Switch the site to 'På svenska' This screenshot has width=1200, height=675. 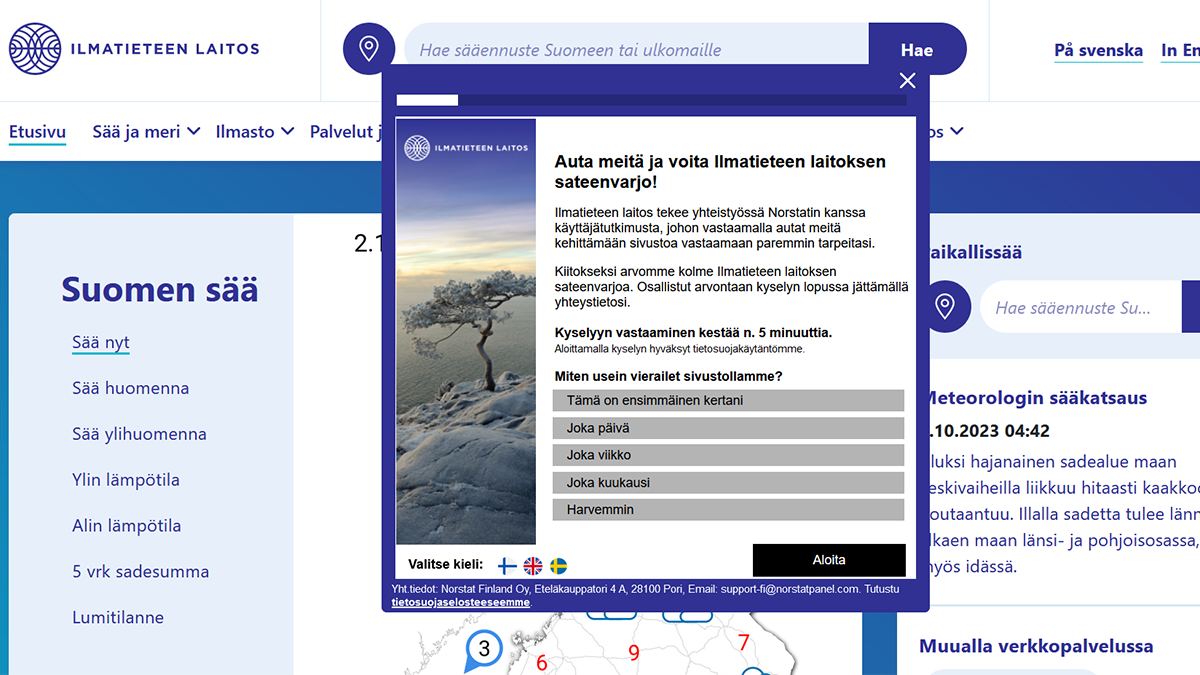pos(1098,50)
